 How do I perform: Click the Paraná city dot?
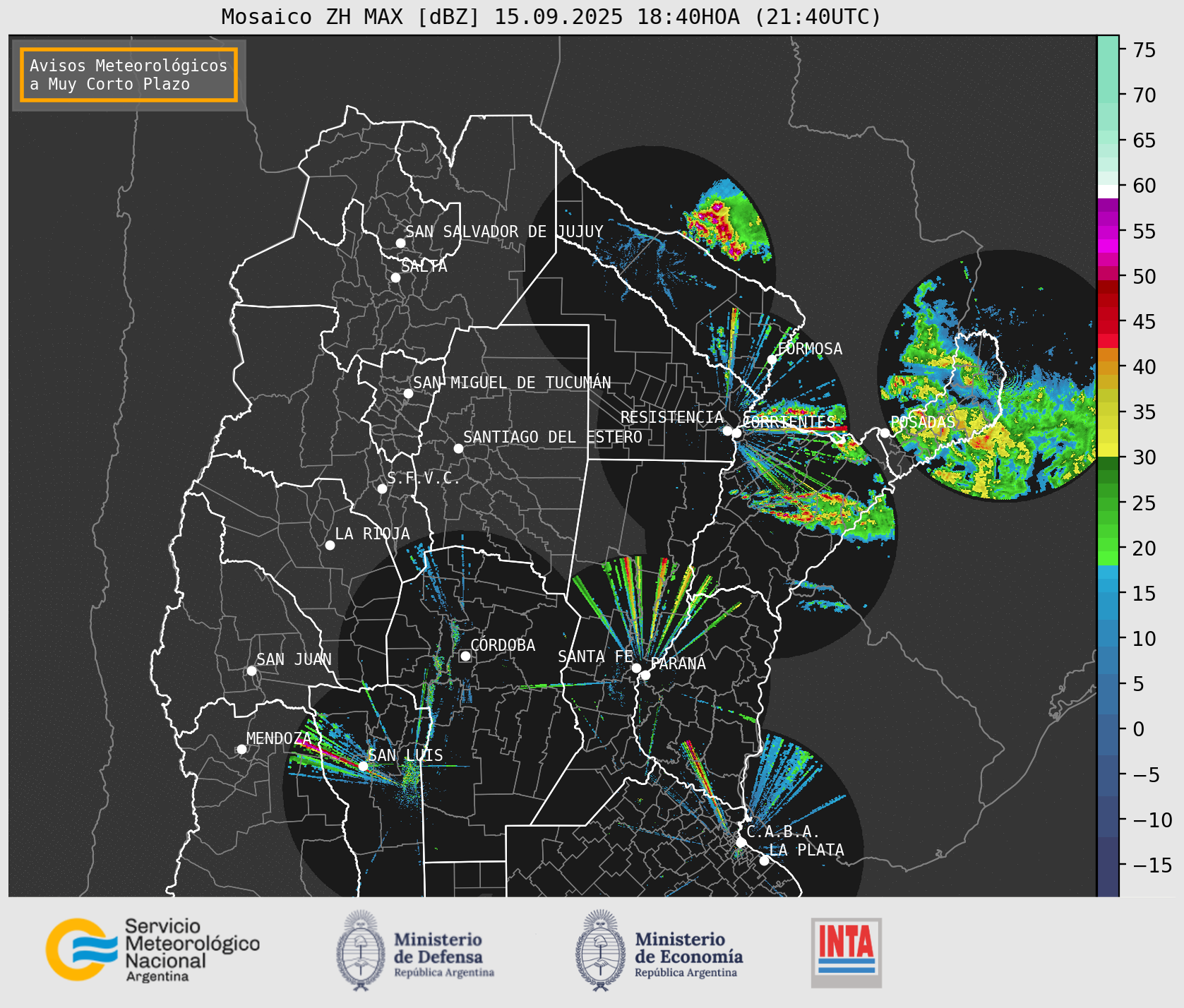(x=645, y=676)
